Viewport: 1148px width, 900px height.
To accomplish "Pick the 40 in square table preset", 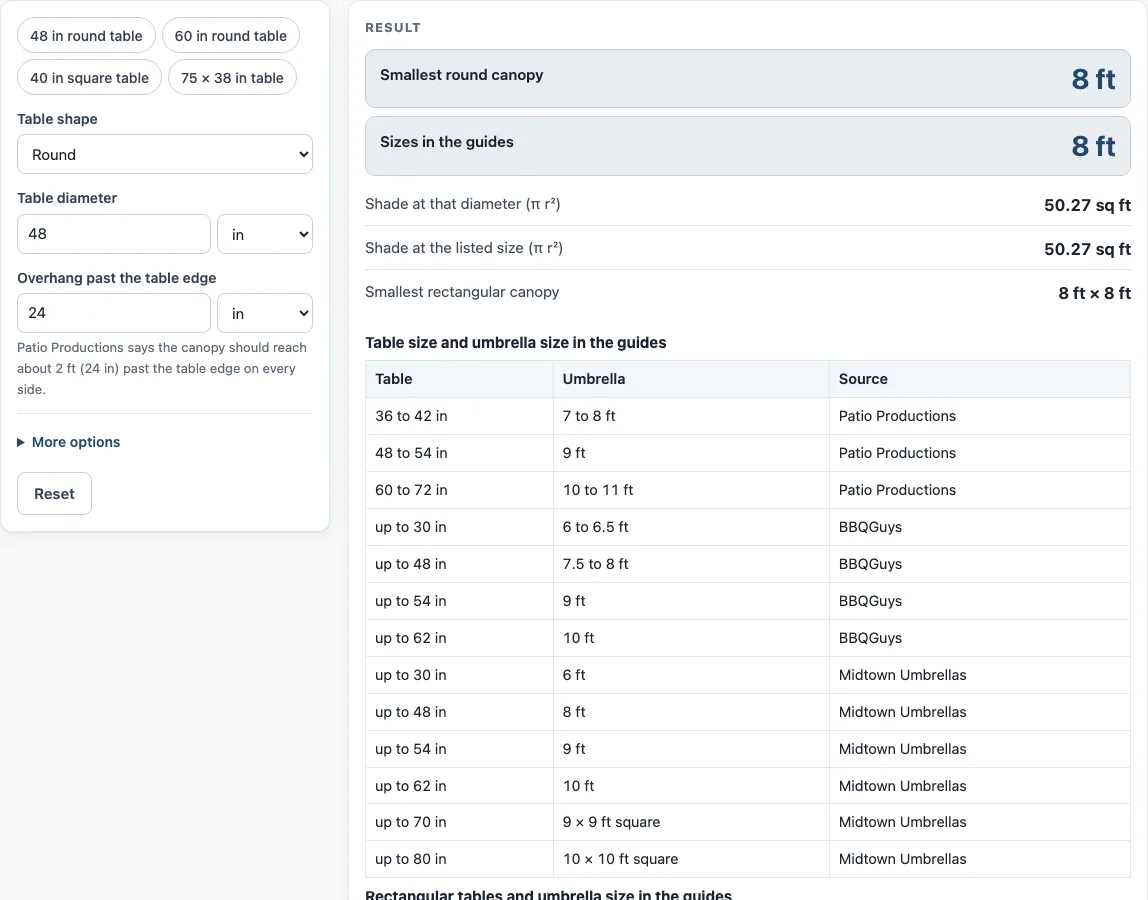I will point(89,78).
